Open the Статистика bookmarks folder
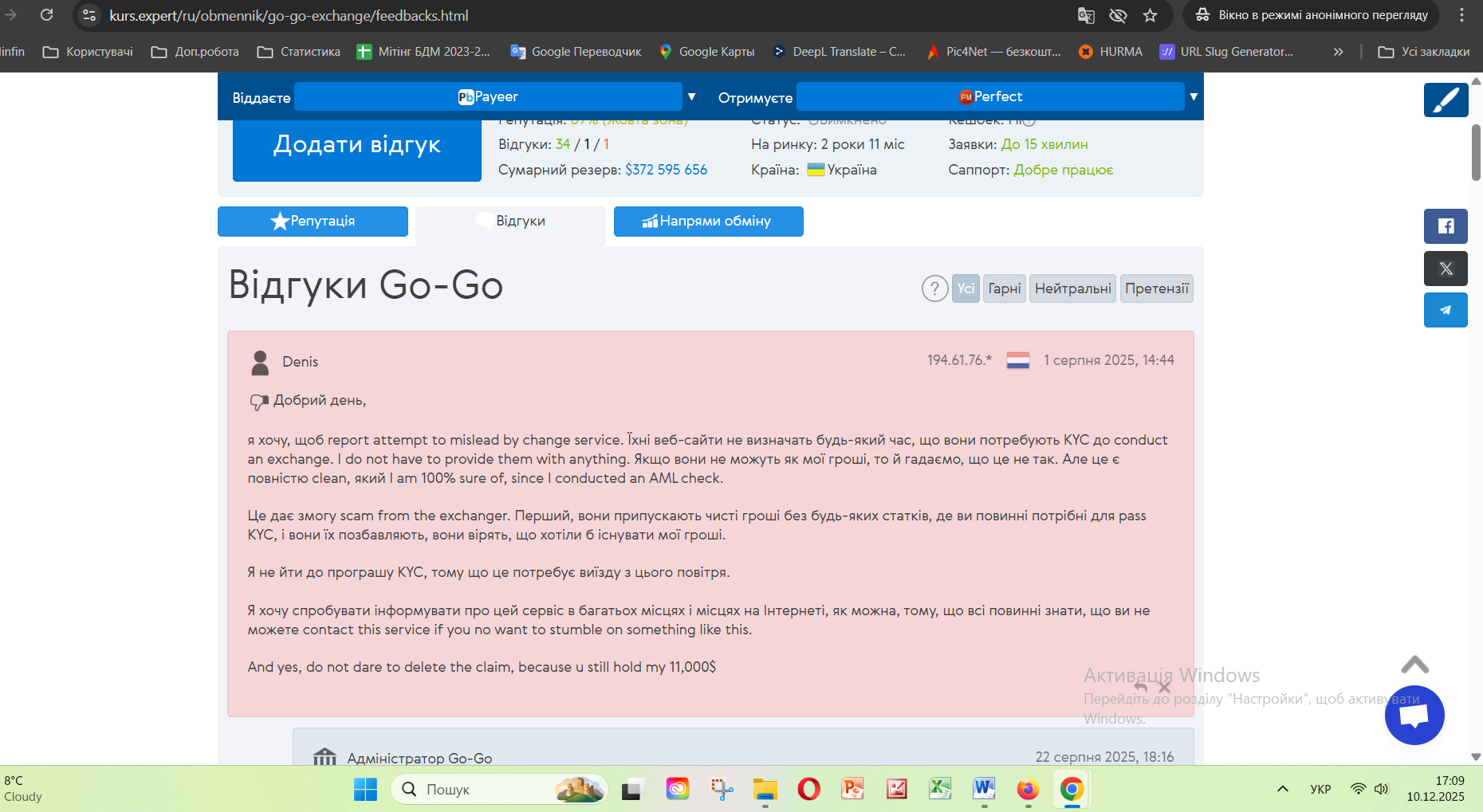This screenshot has height=812, width=1483. click(299, 52)
